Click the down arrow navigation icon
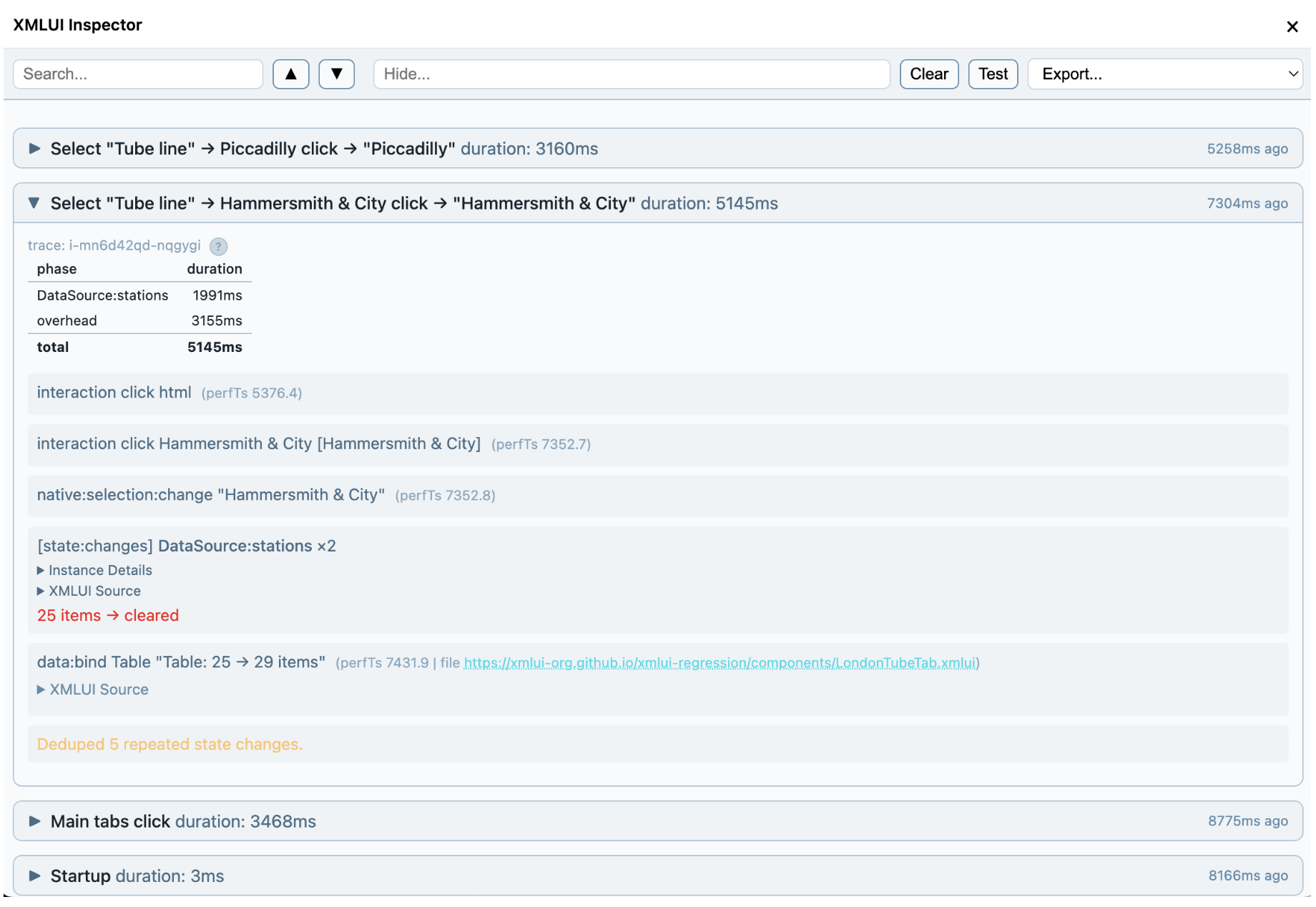The image size is (1316, 907). [336, 74]
